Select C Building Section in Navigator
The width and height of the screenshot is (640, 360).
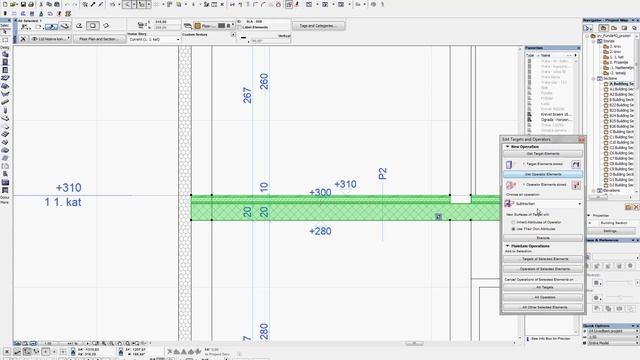[x=620, y=131]
